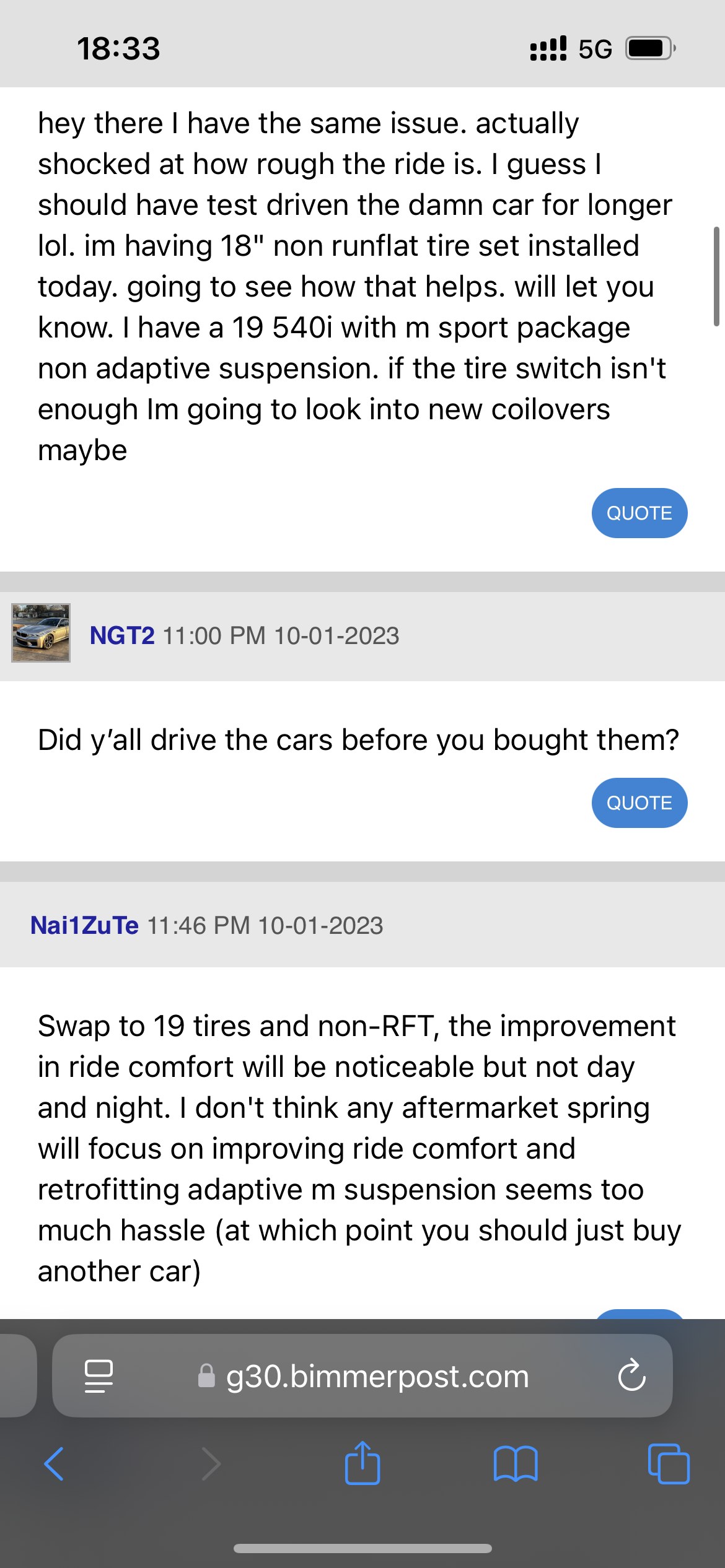This screenshot has height=1568, width=725.
Task: Tap the home indicator bar
Action: click(362, 1548)
